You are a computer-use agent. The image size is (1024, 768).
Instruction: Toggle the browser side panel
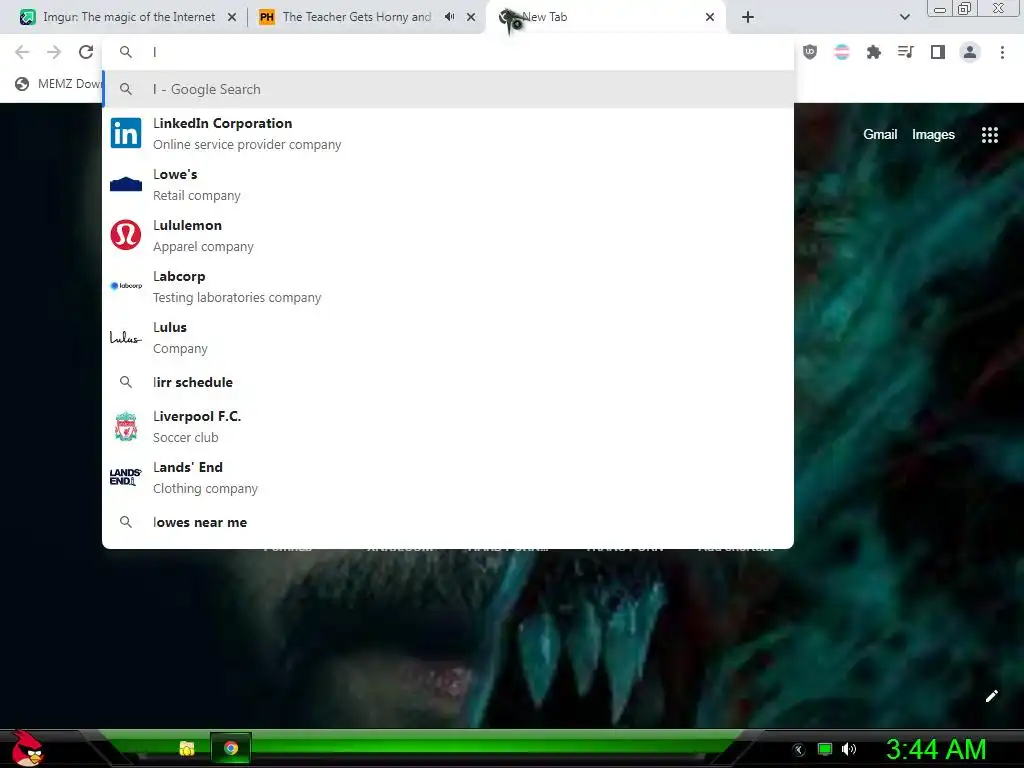938,52
